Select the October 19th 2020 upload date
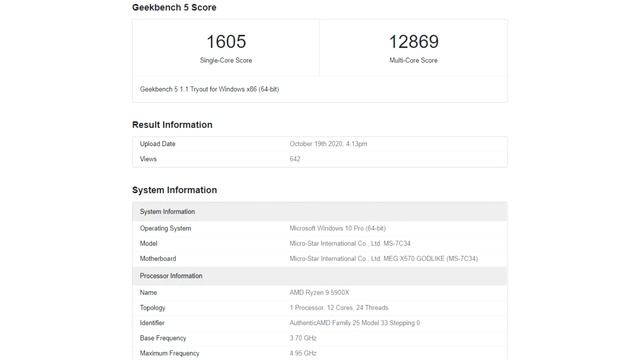Viewport: 640px width, 360px height. [328, 144]
